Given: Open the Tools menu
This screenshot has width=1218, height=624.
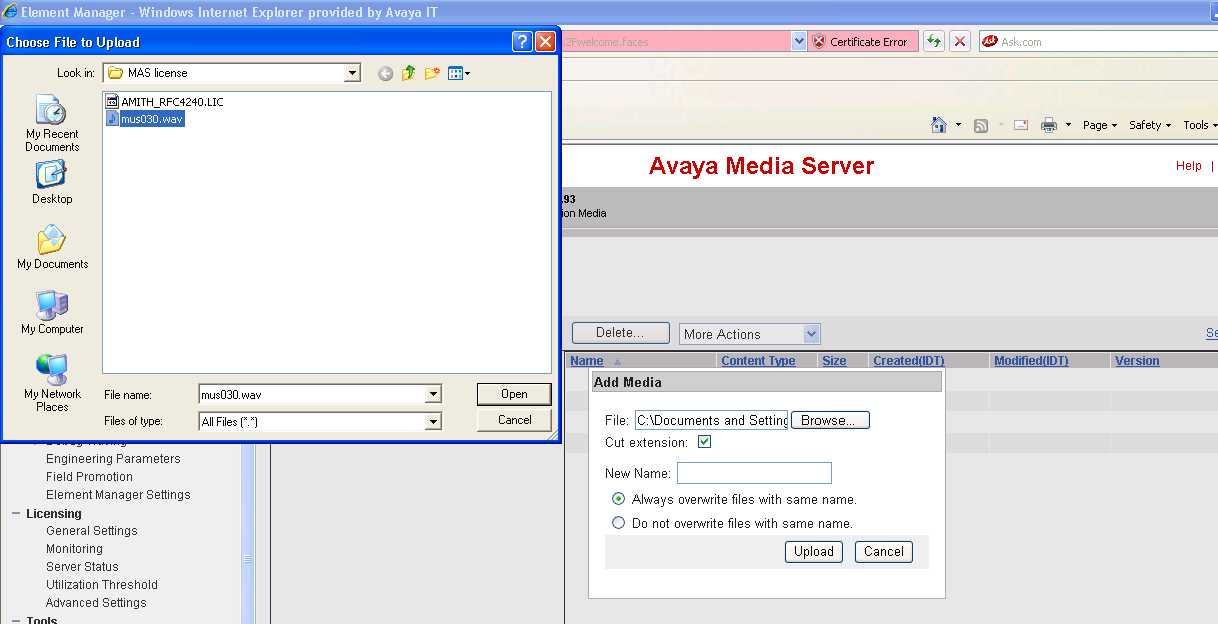Looking at the screenshot, I should point(1200,125).
